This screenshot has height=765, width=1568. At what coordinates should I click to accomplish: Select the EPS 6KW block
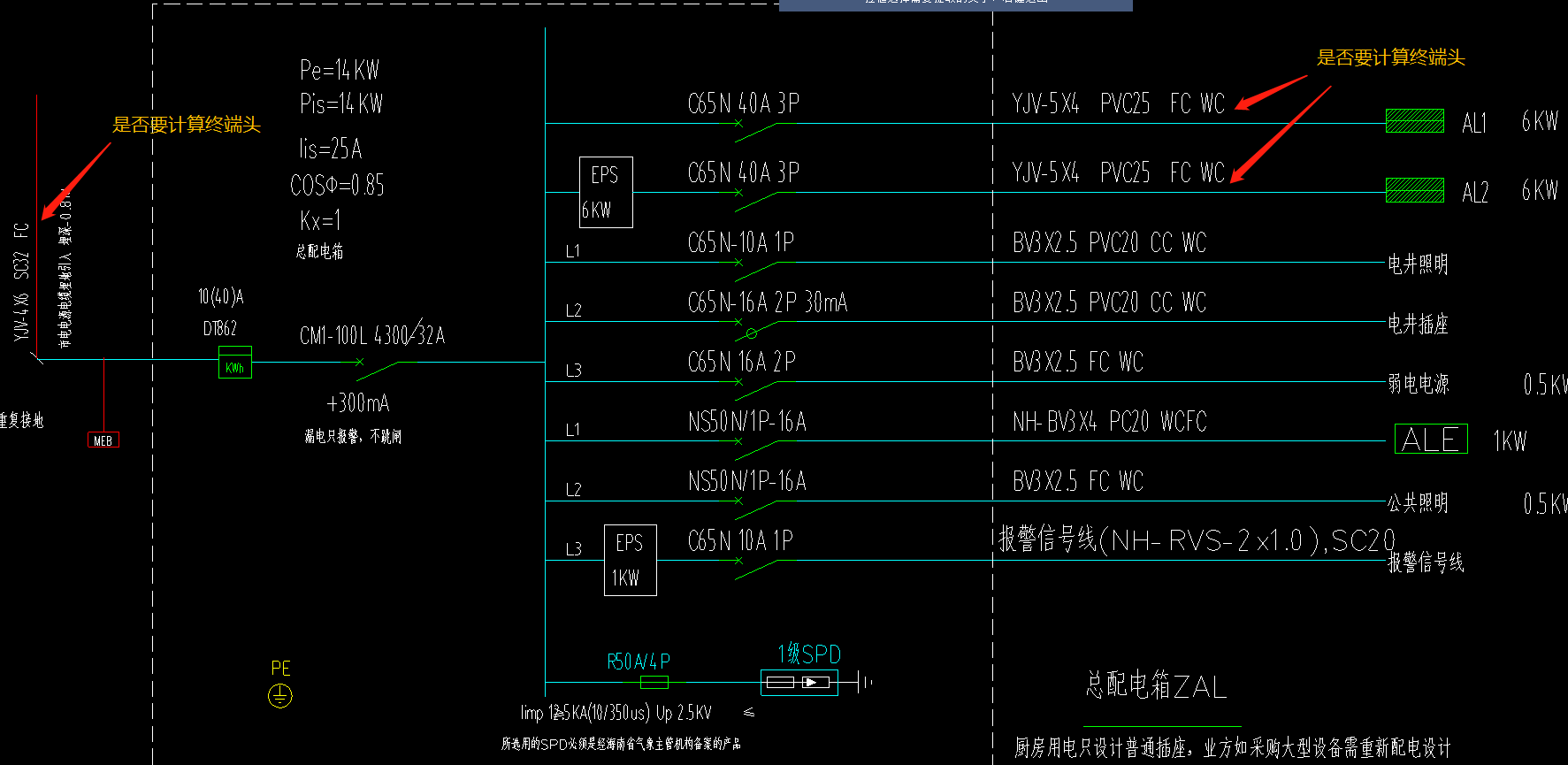coord(606,192)
